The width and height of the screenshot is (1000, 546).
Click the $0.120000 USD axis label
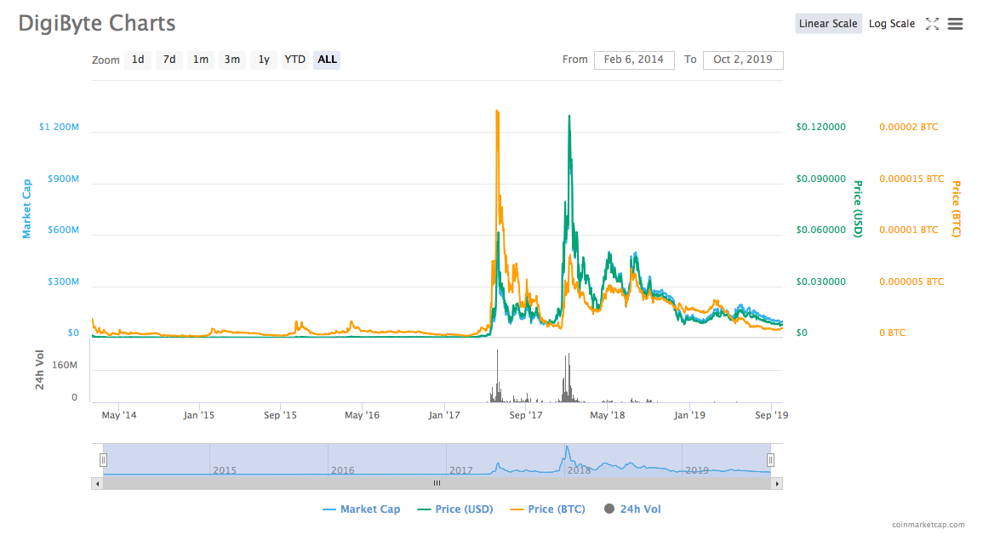point(821,127)
